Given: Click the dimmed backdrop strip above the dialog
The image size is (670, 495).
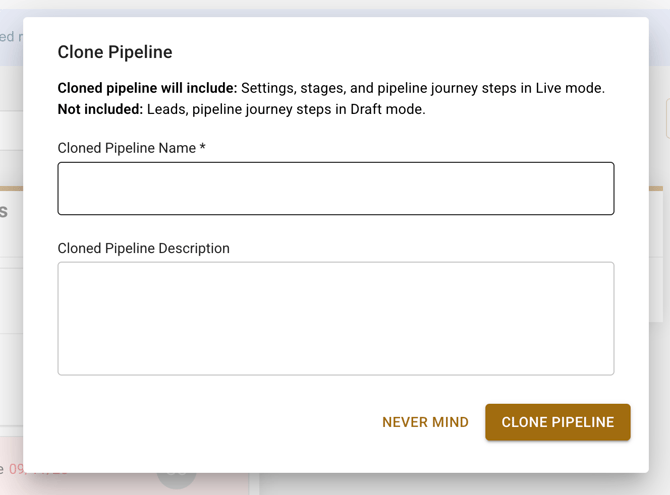Looking at the screenshot, I should pos(335,7).
